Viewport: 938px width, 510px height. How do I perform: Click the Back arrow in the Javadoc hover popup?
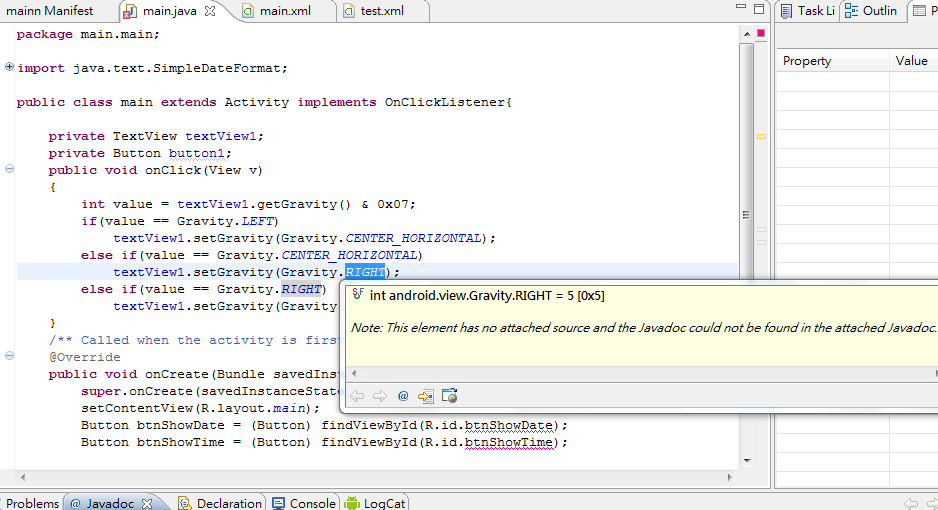pyautogui.click(x=357, y=396)
